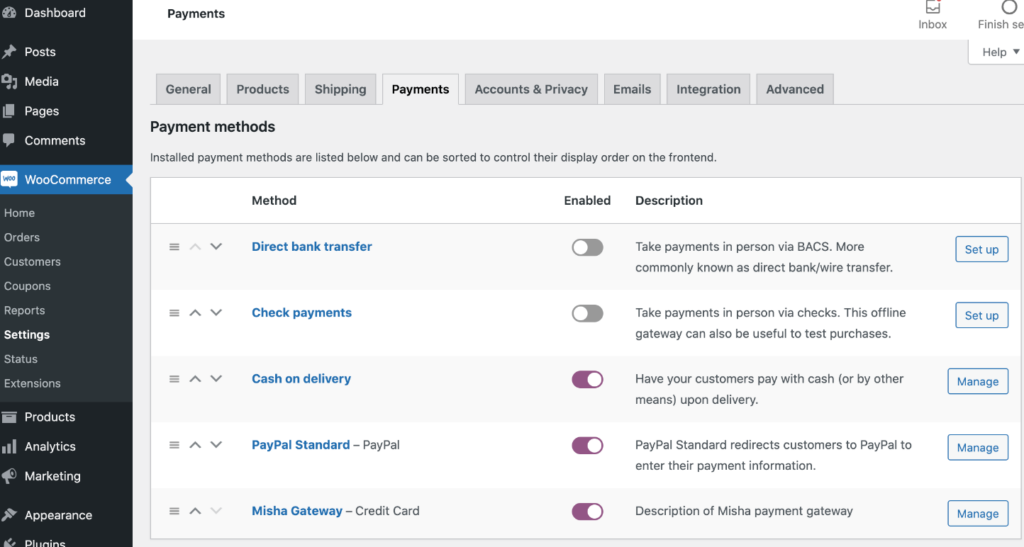Open the Misha Gateway link
1024x547 pixels.
point(296,510)
